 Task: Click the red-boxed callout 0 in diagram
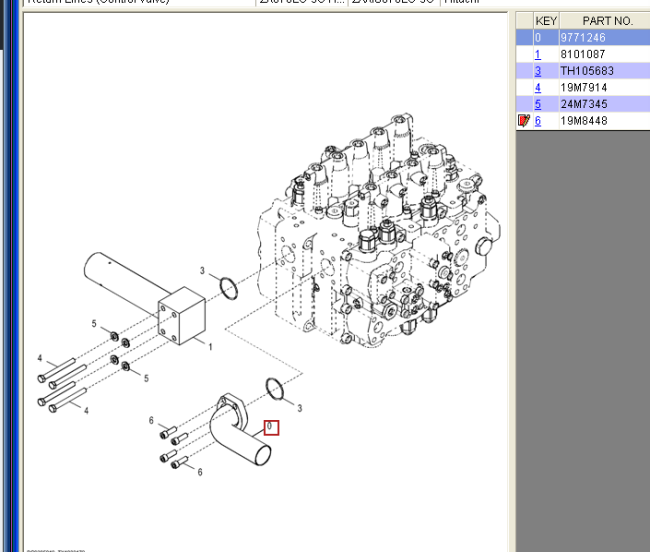(270, 428)
